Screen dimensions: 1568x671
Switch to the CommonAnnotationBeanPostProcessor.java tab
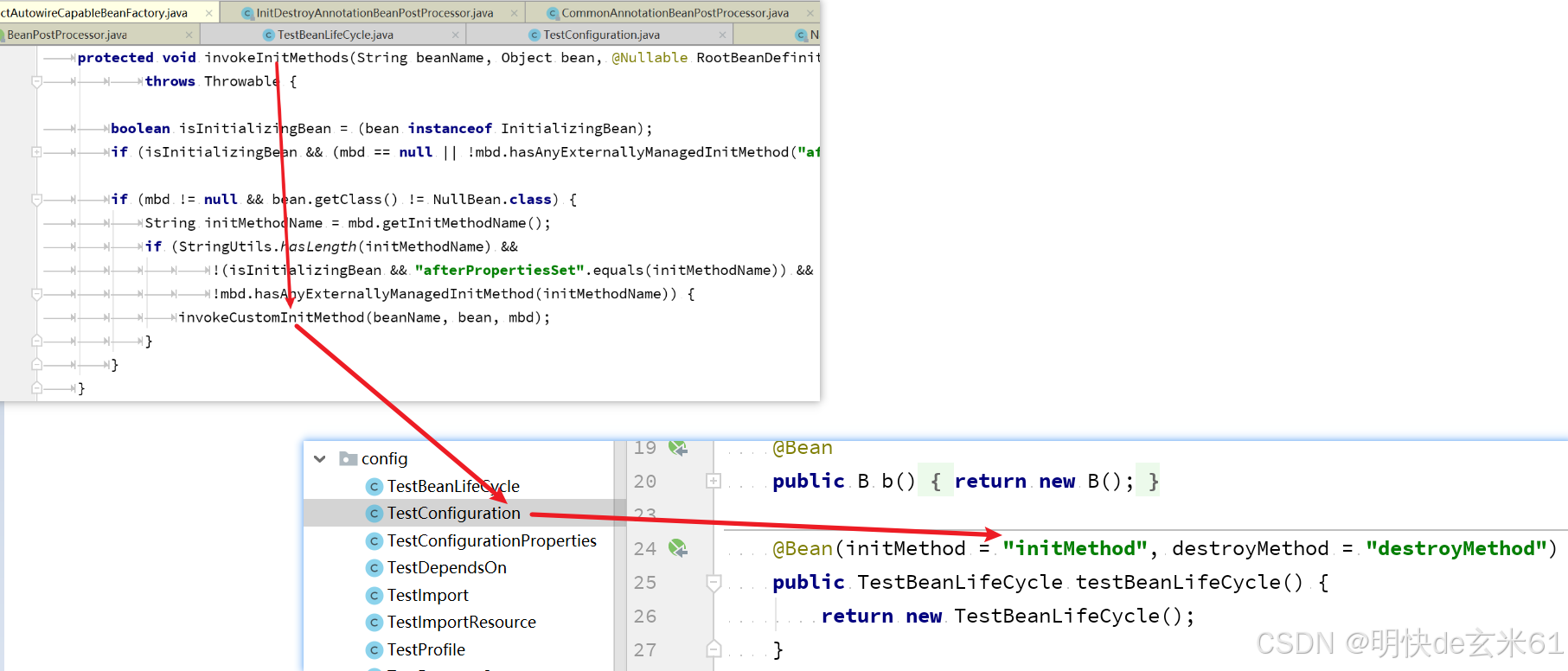point(675,13)
